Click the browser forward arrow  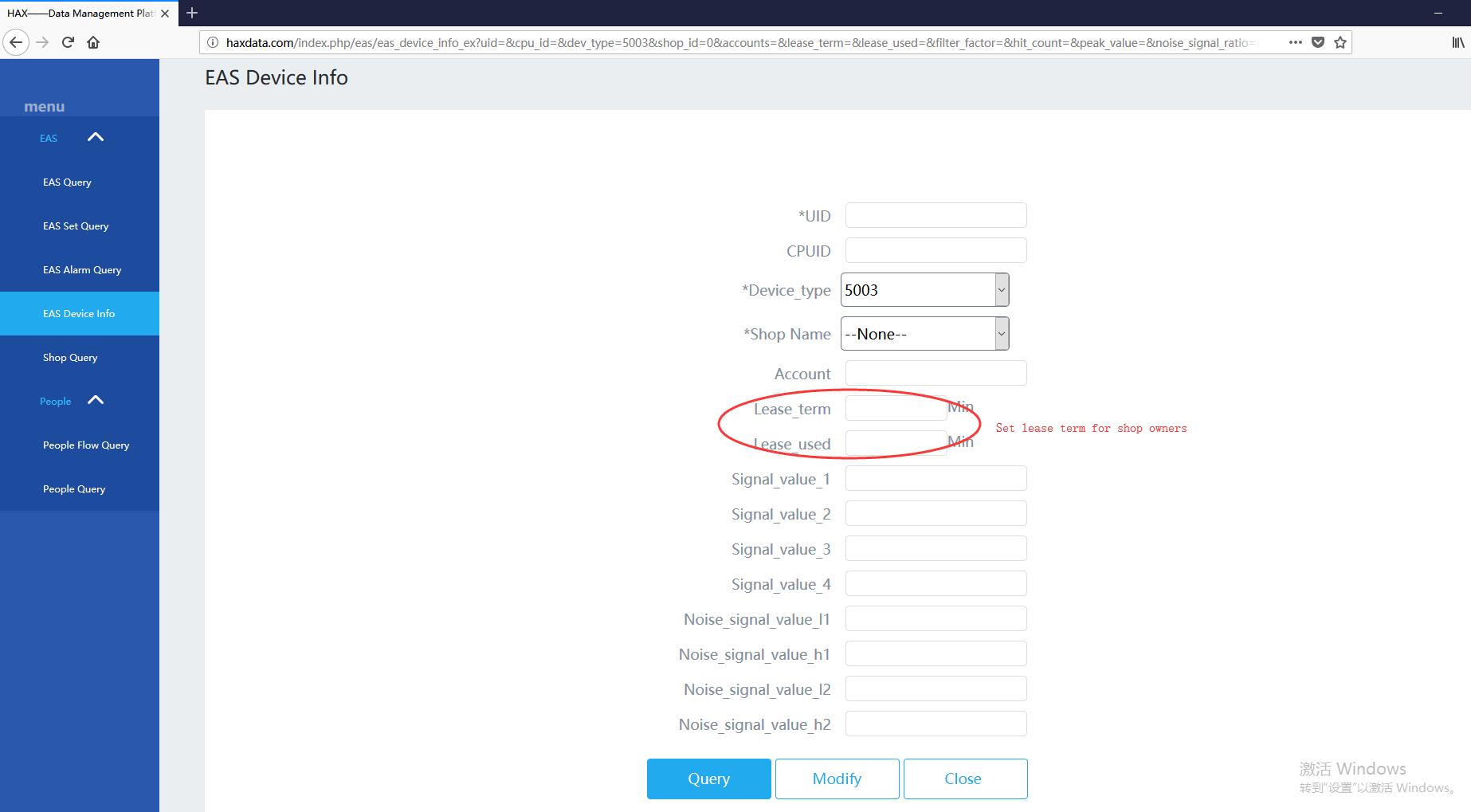coord(43,42)
